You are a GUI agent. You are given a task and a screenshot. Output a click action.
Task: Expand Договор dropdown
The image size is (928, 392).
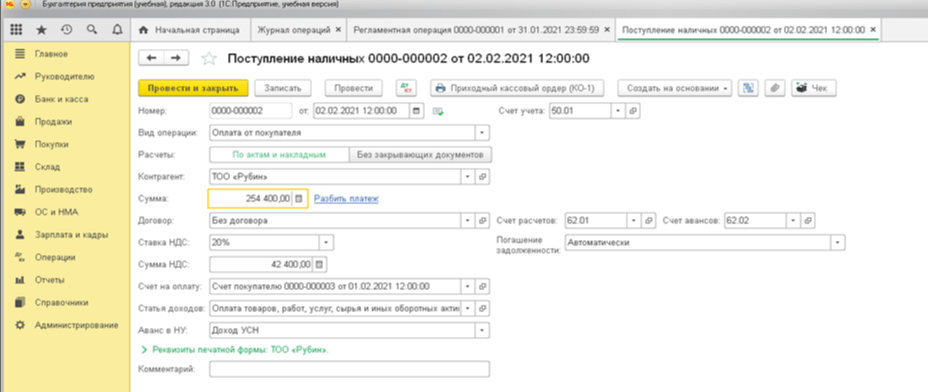click(x=469, y=221)
